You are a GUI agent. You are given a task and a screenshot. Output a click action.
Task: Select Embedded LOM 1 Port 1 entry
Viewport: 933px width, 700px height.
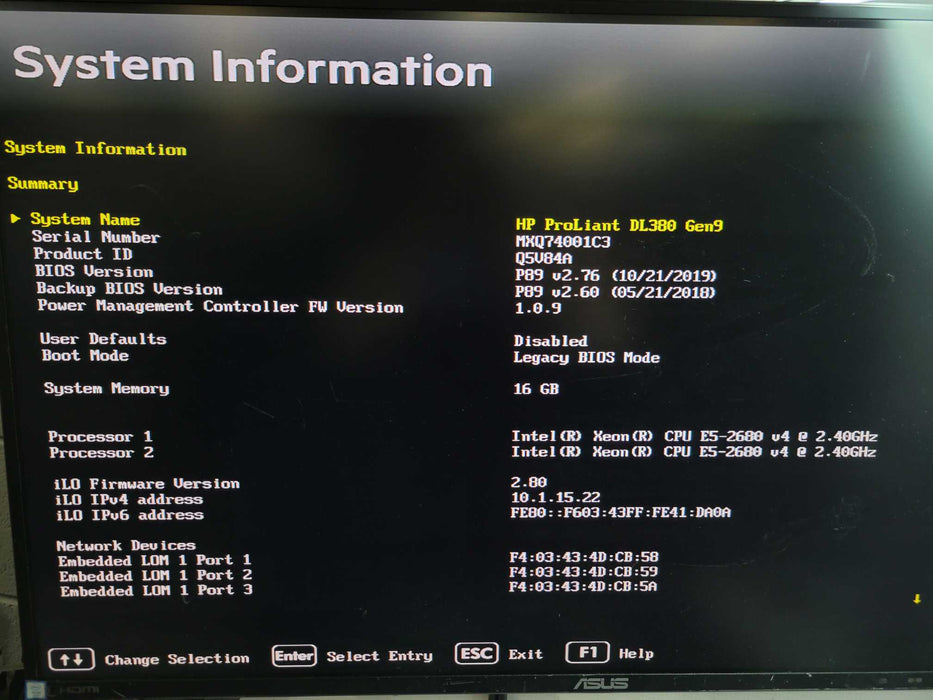coord(155,560)
